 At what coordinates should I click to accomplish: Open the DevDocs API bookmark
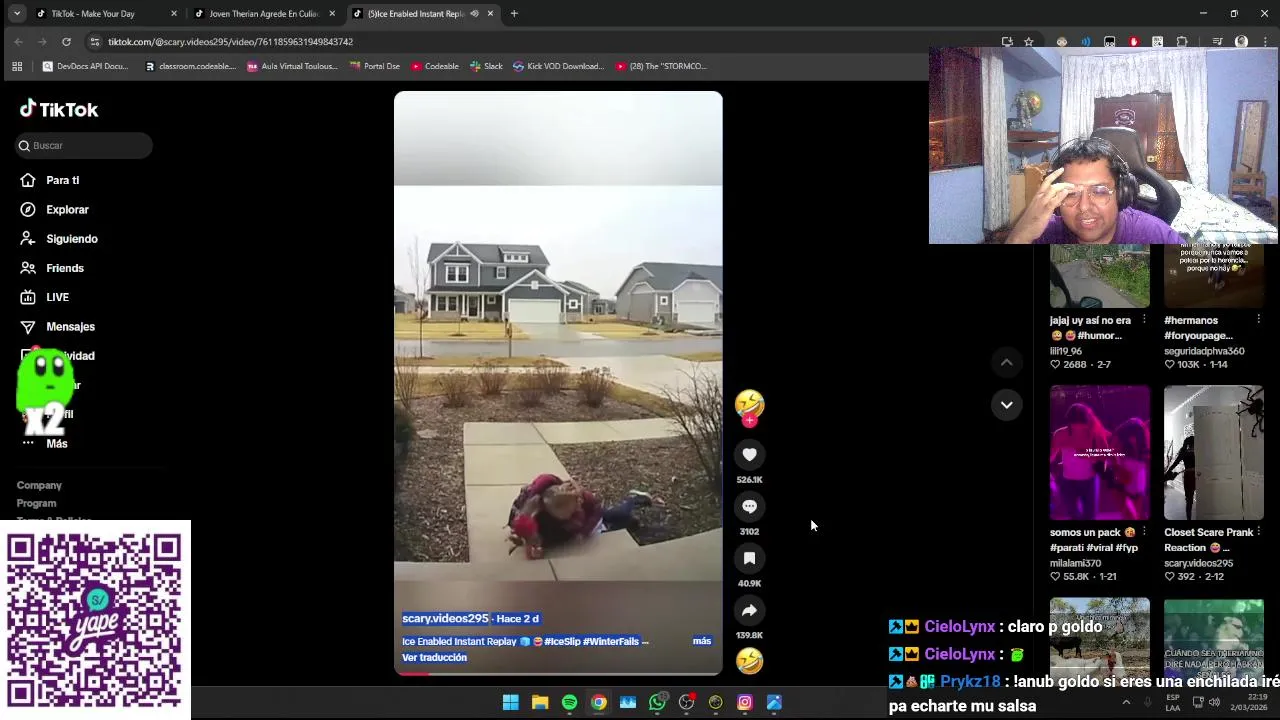click(85, 66)
